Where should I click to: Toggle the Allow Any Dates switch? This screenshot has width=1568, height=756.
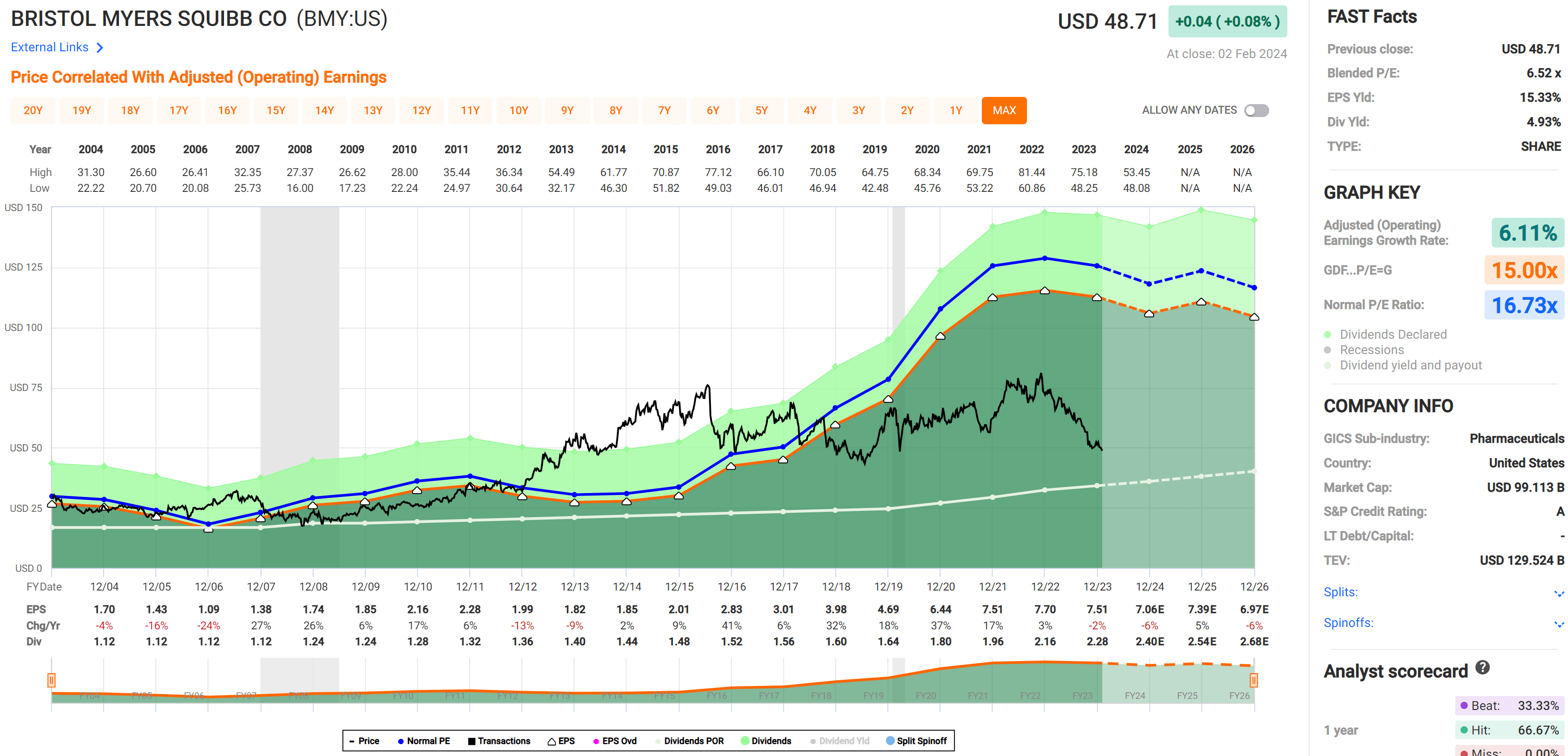click(x=1256, y=111)
